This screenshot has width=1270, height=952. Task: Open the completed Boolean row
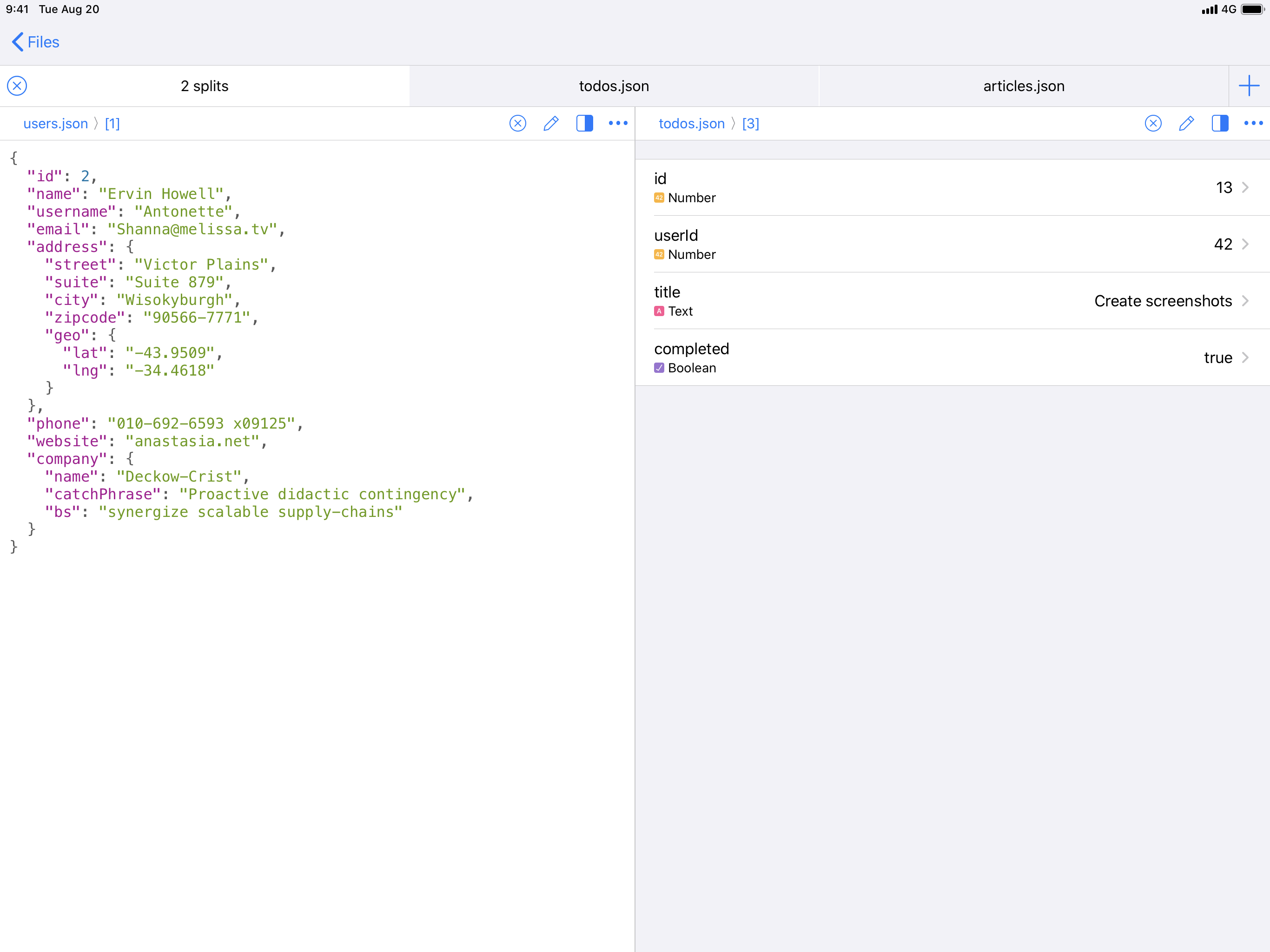click(952, 358)
